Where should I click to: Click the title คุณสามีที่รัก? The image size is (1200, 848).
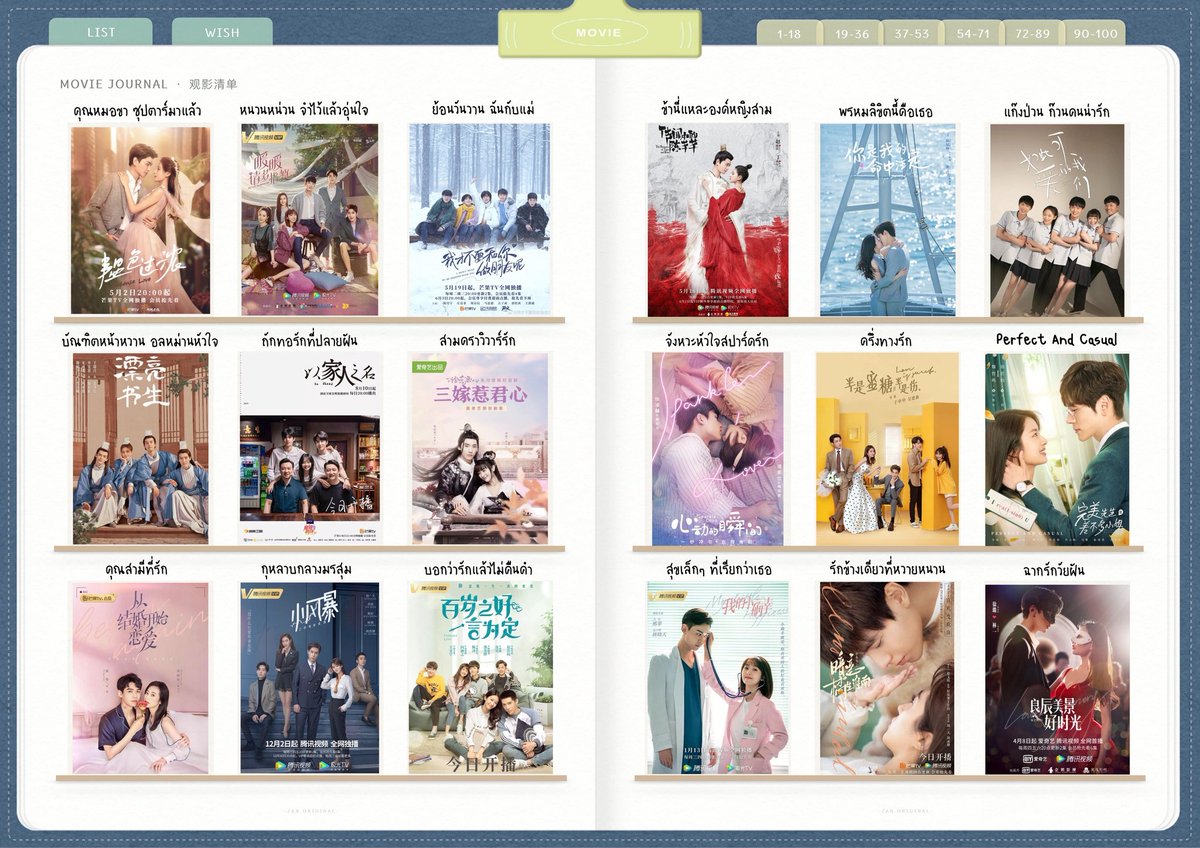[137, 570]
